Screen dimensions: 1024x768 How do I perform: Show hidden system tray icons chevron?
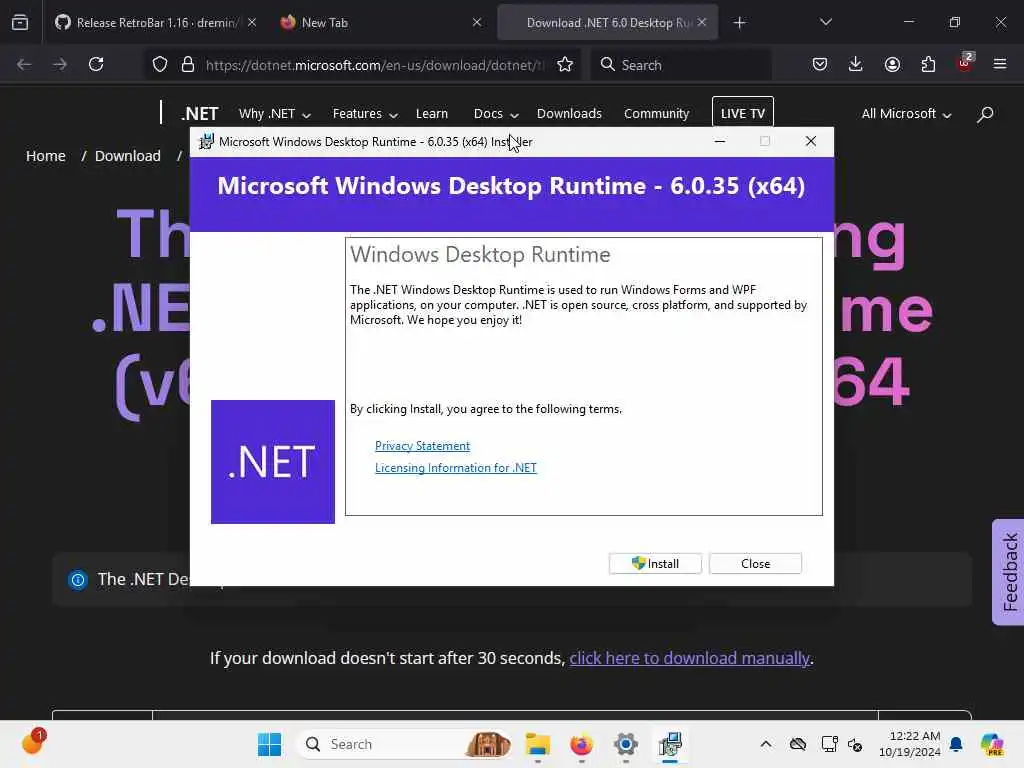[766, 744]
